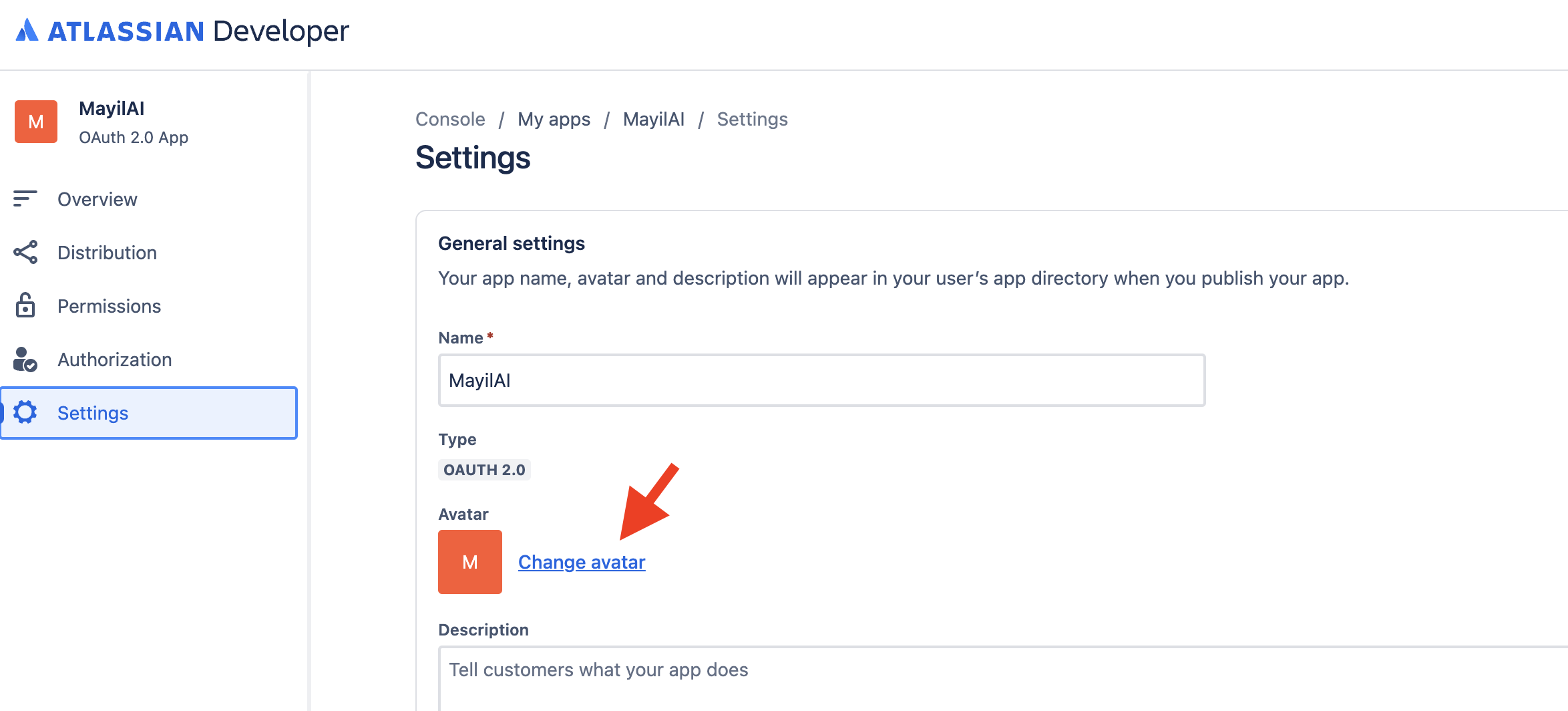Screen dimensions: 1568x711
Task: Click the Distribution share icon
Action: point(25,253)
